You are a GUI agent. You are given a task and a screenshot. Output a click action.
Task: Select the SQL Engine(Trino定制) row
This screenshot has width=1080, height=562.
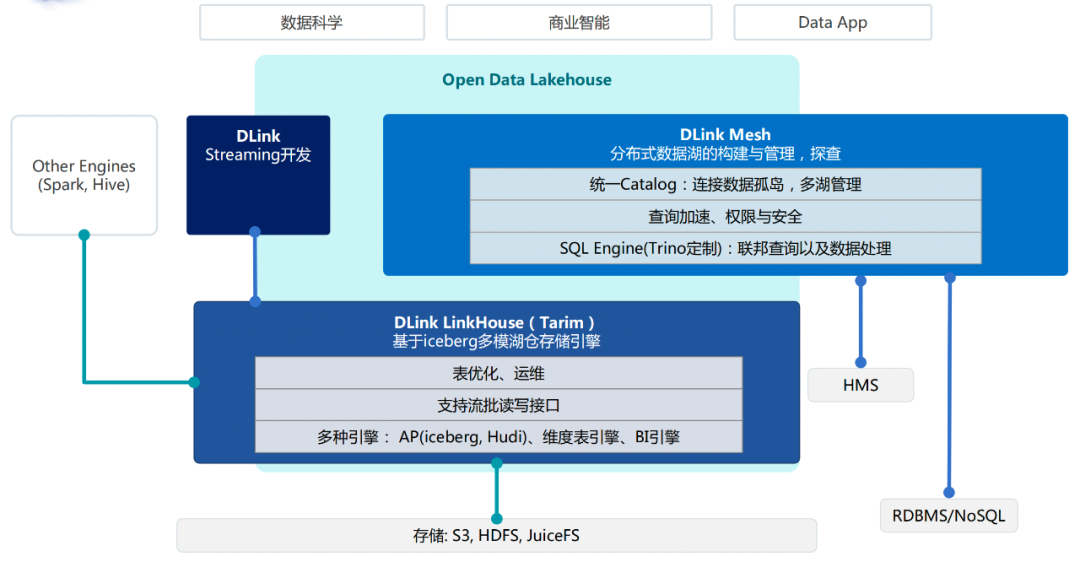[725, 248]
